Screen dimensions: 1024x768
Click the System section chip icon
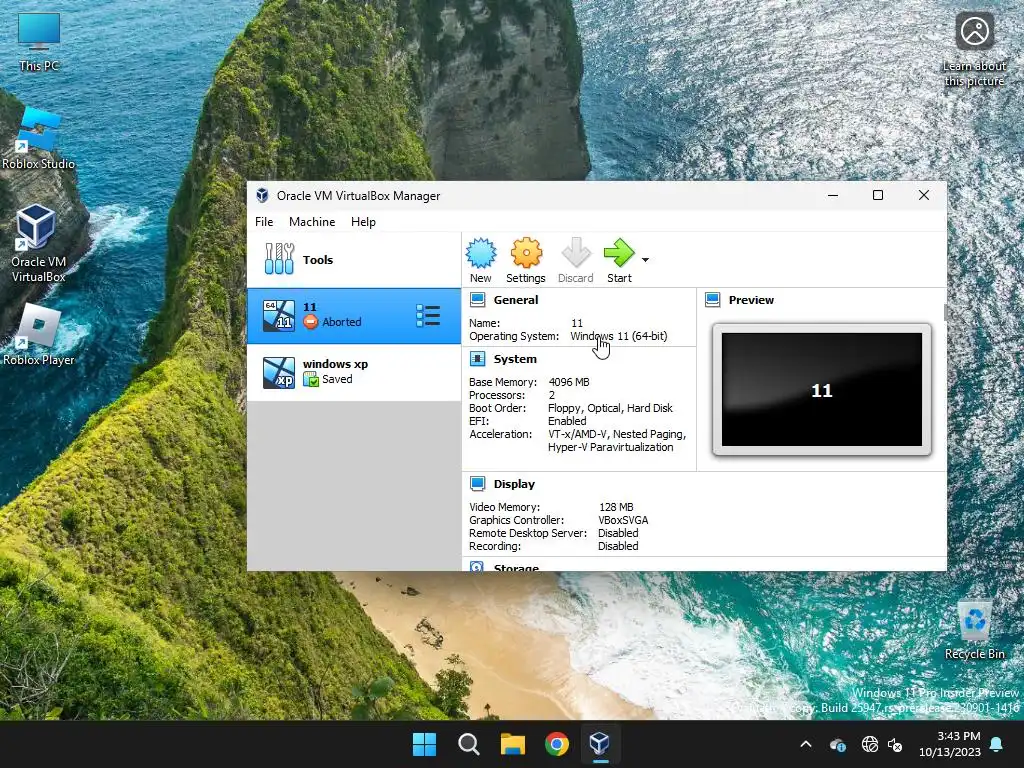click(478, 359)
